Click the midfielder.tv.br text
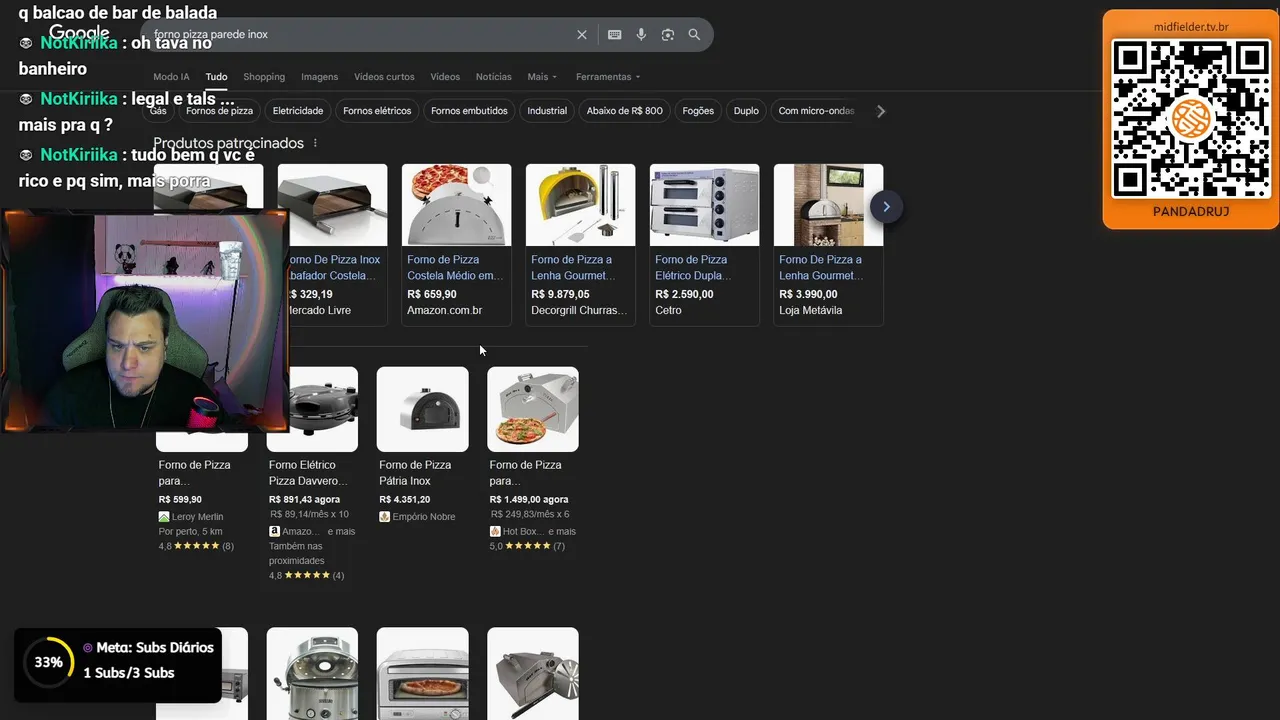1280x720 pixels. pyautogui.click(x=1191, y=27)
